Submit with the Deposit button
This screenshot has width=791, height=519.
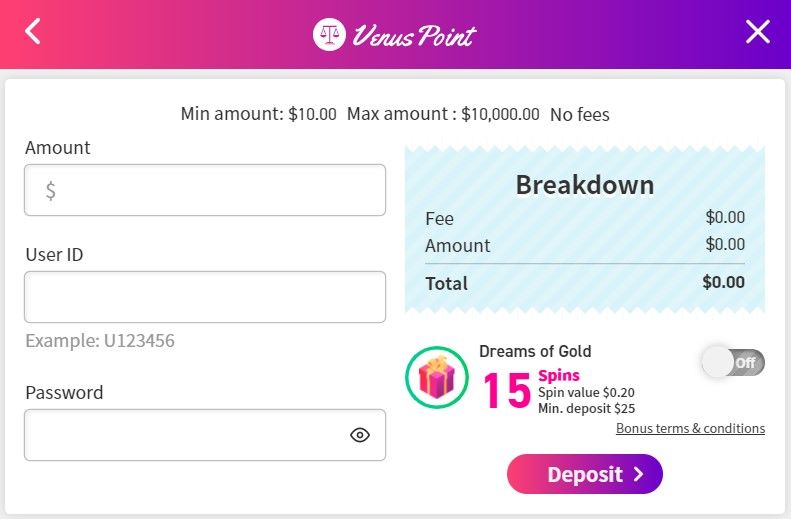click(585, 474)
